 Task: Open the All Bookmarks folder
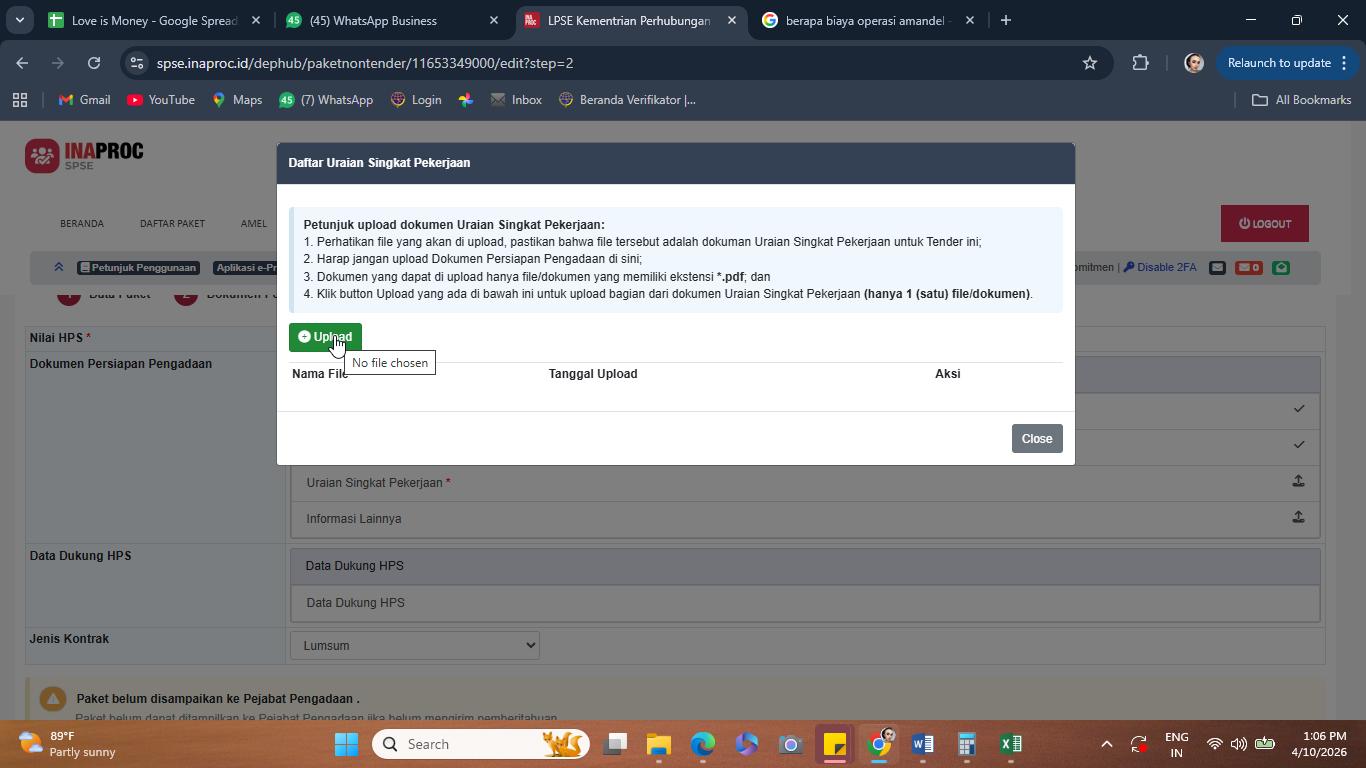tap(1301, 100)
